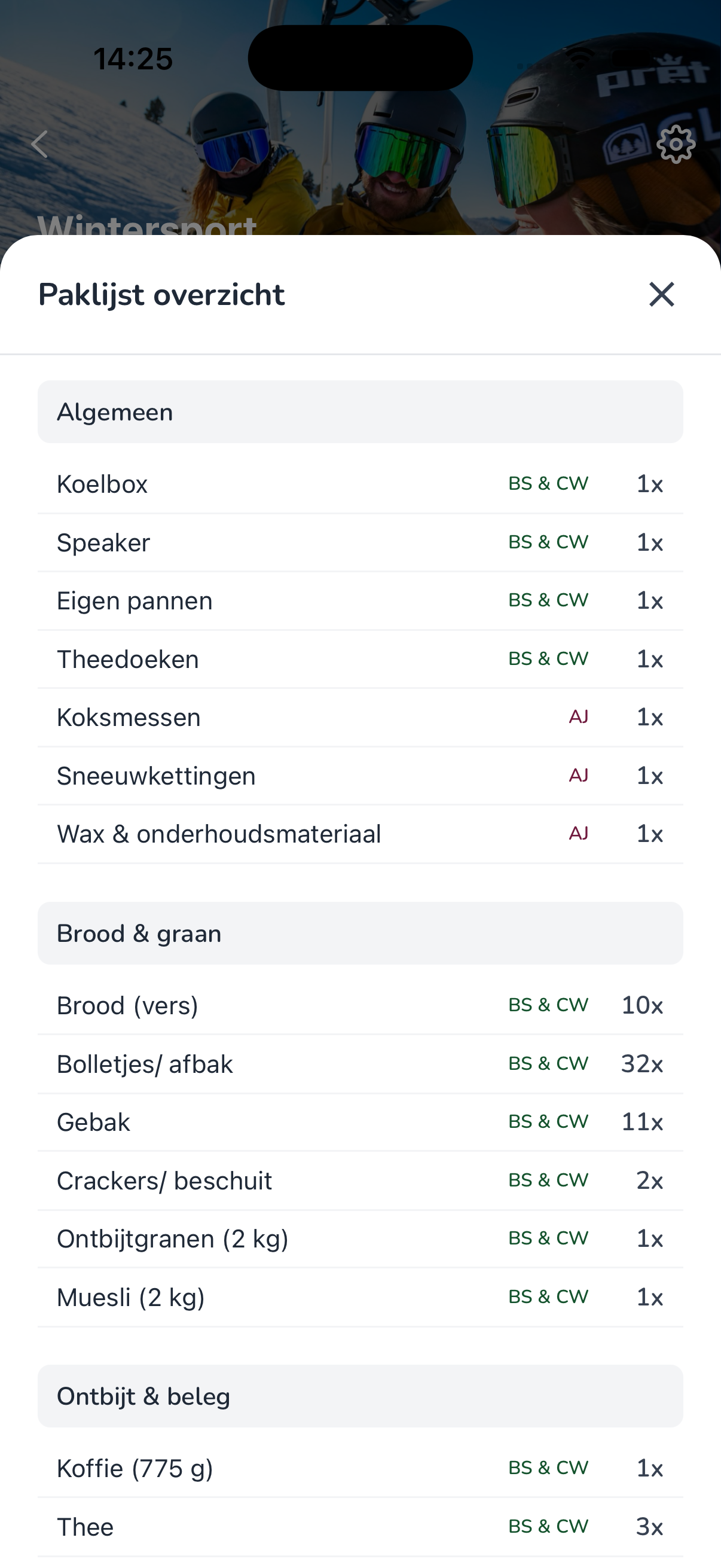721x1568 pixels.
Task: Click the BS & CW tag next to Koelbox
Action: click(548, 484)
